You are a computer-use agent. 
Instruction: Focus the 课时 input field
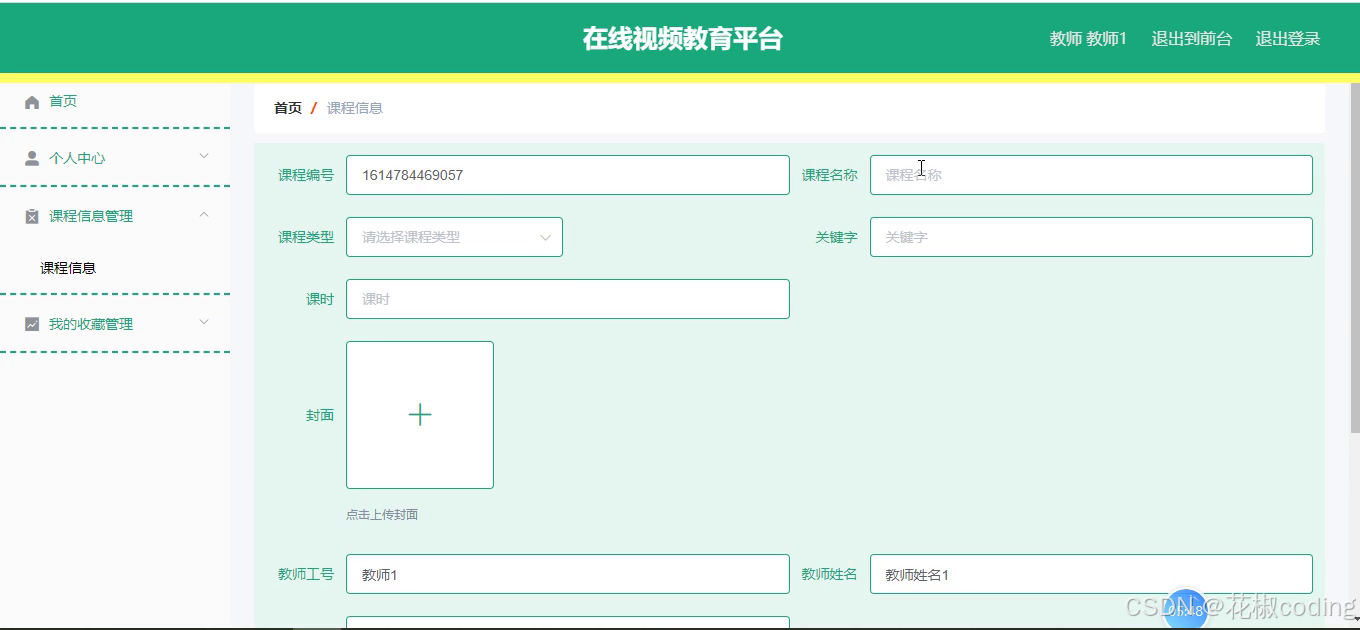[x=567, y=299]
